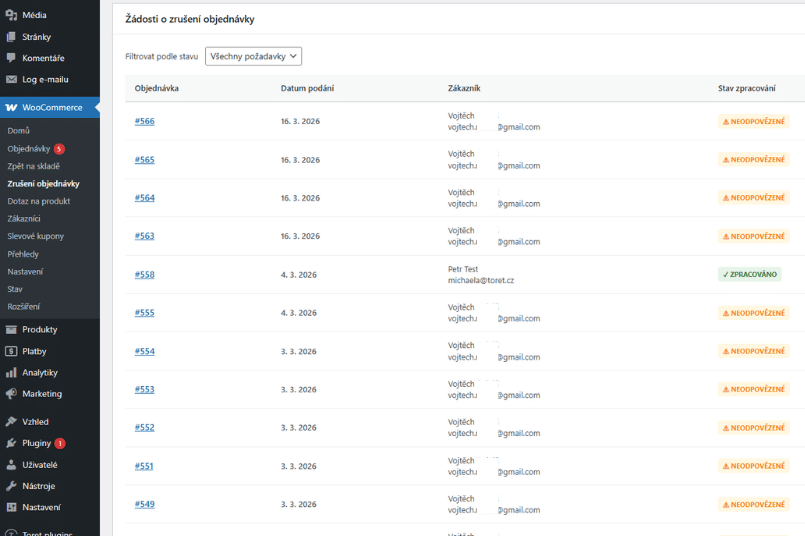This screenshot has width=805, height=536.
Task: Open order link #555
Action: click(145, 313)
